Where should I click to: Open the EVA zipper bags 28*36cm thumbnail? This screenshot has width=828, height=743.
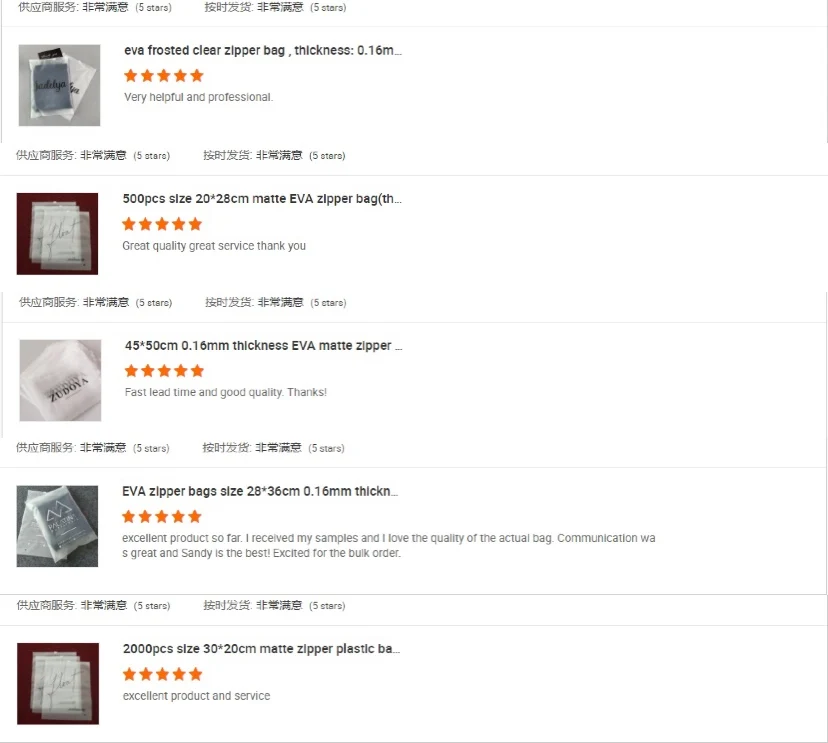click(x=57, y=526)
